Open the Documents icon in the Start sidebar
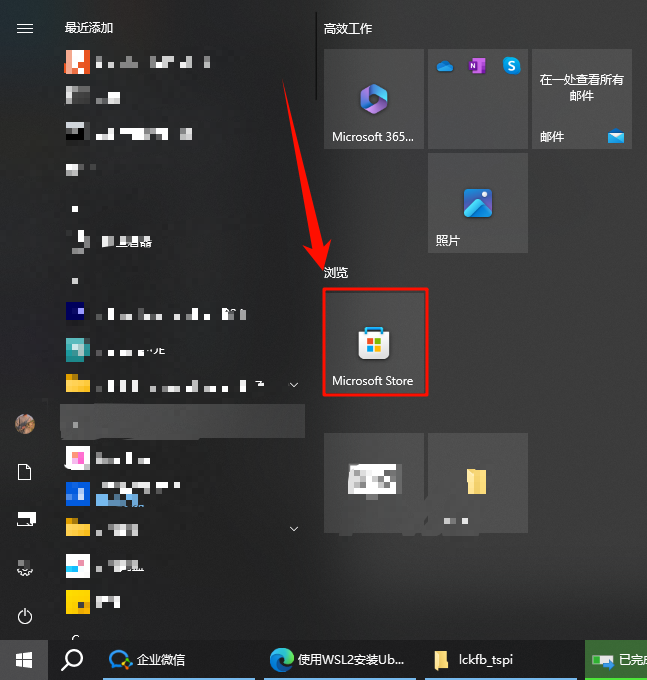The width and height of the screenshot is (647, 680). tap(25, 472)
